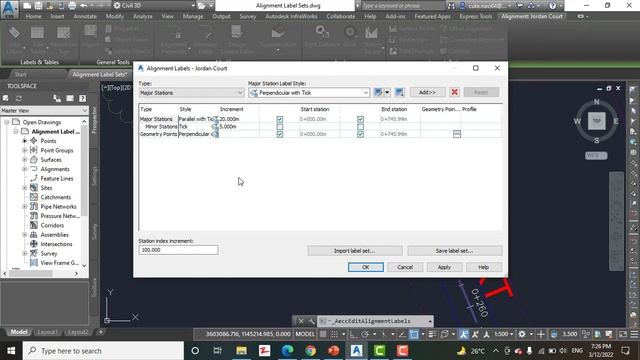Image resolution: width=640 pixels, height=360 pixels.
Task: Click the Civil 3D application menu logo
Action: [x=9, y=9]
